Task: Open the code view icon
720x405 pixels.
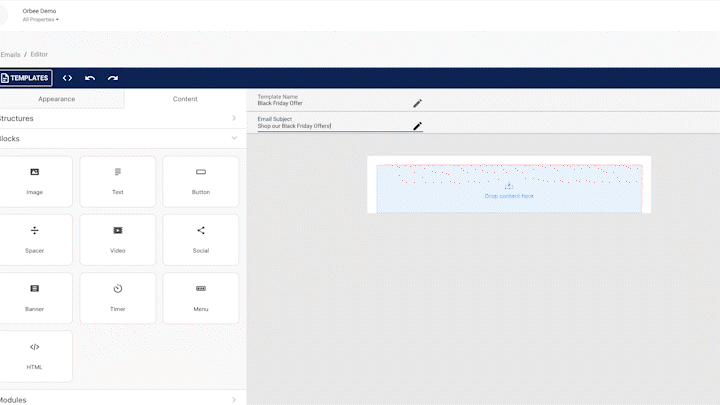Action: click(x=68, y=78)
